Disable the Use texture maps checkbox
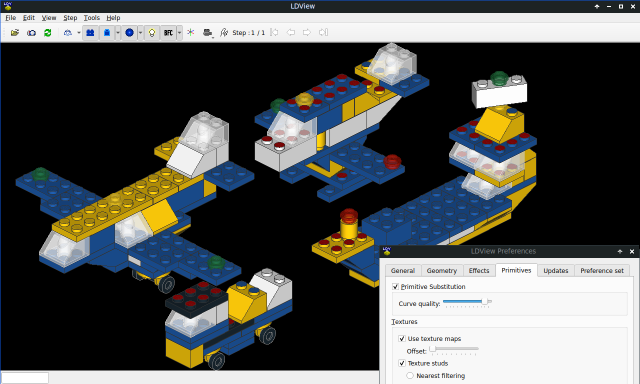Image resolution: width=640 pixels, height=384 pixels. (402, 338)
